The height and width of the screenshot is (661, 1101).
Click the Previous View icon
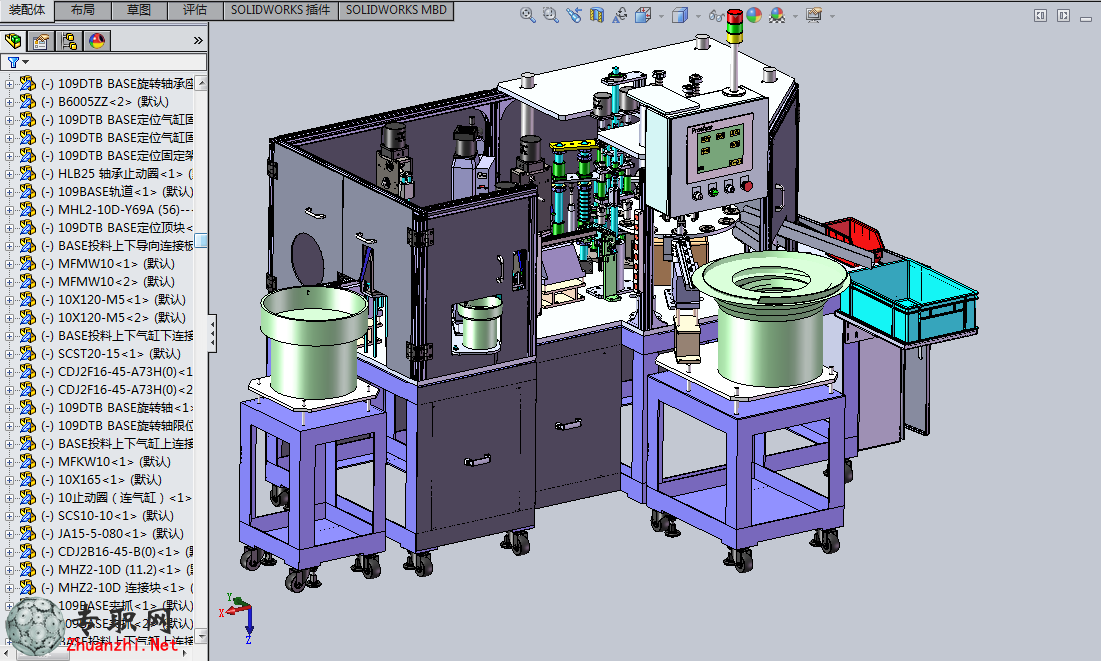pyautogui.click(x=574, y=15)
